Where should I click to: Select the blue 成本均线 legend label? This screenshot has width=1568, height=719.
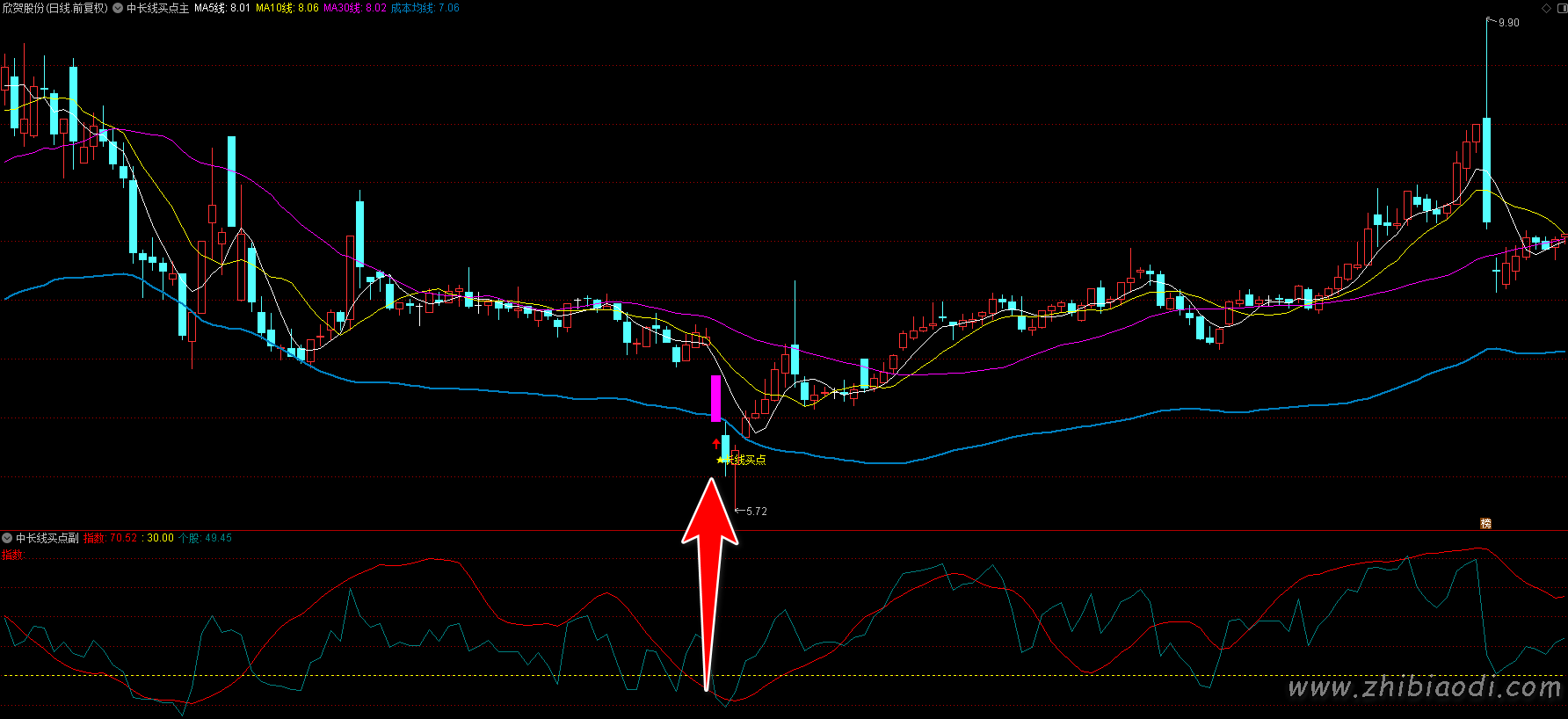425,8
